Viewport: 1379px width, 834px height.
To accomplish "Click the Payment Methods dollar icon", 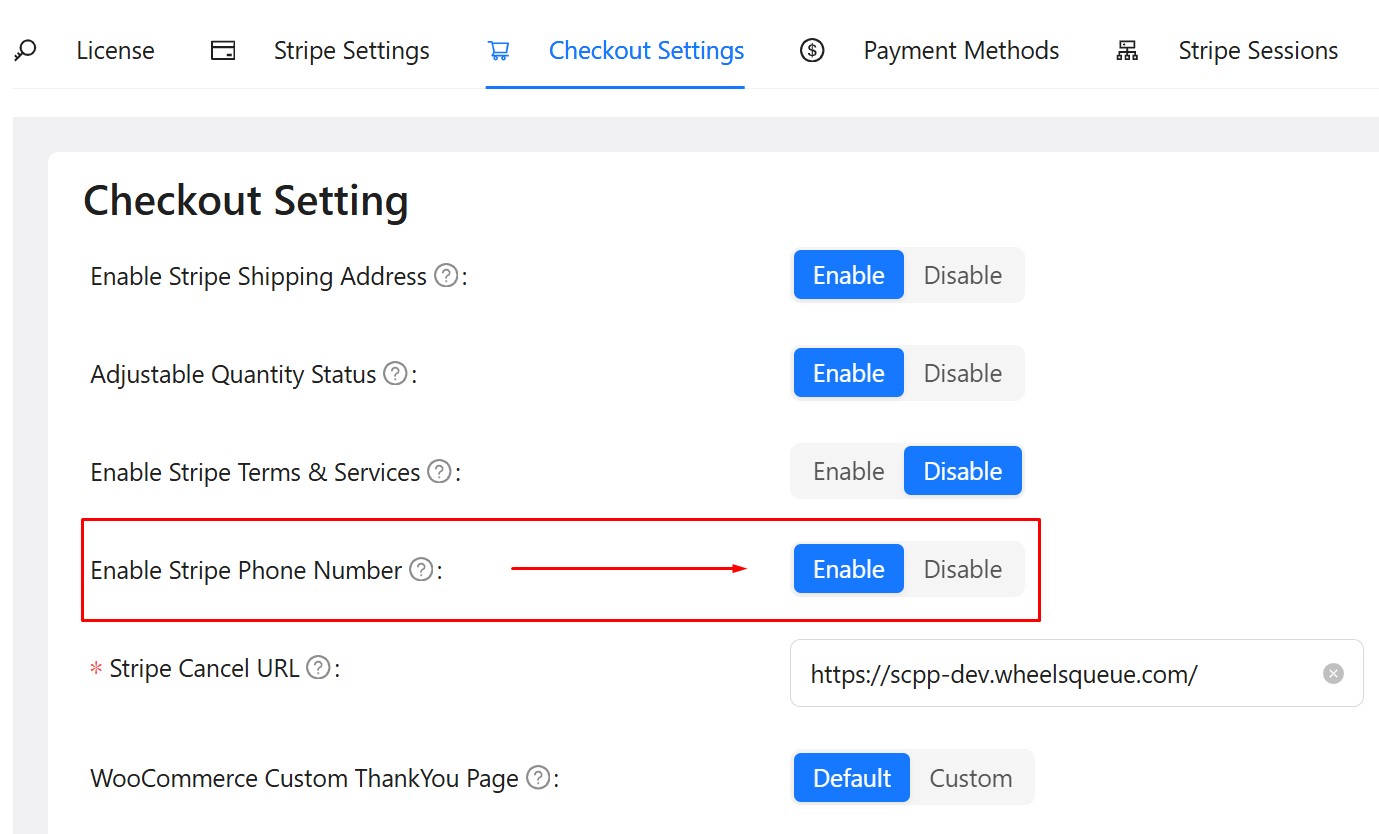I will [812, 50].
